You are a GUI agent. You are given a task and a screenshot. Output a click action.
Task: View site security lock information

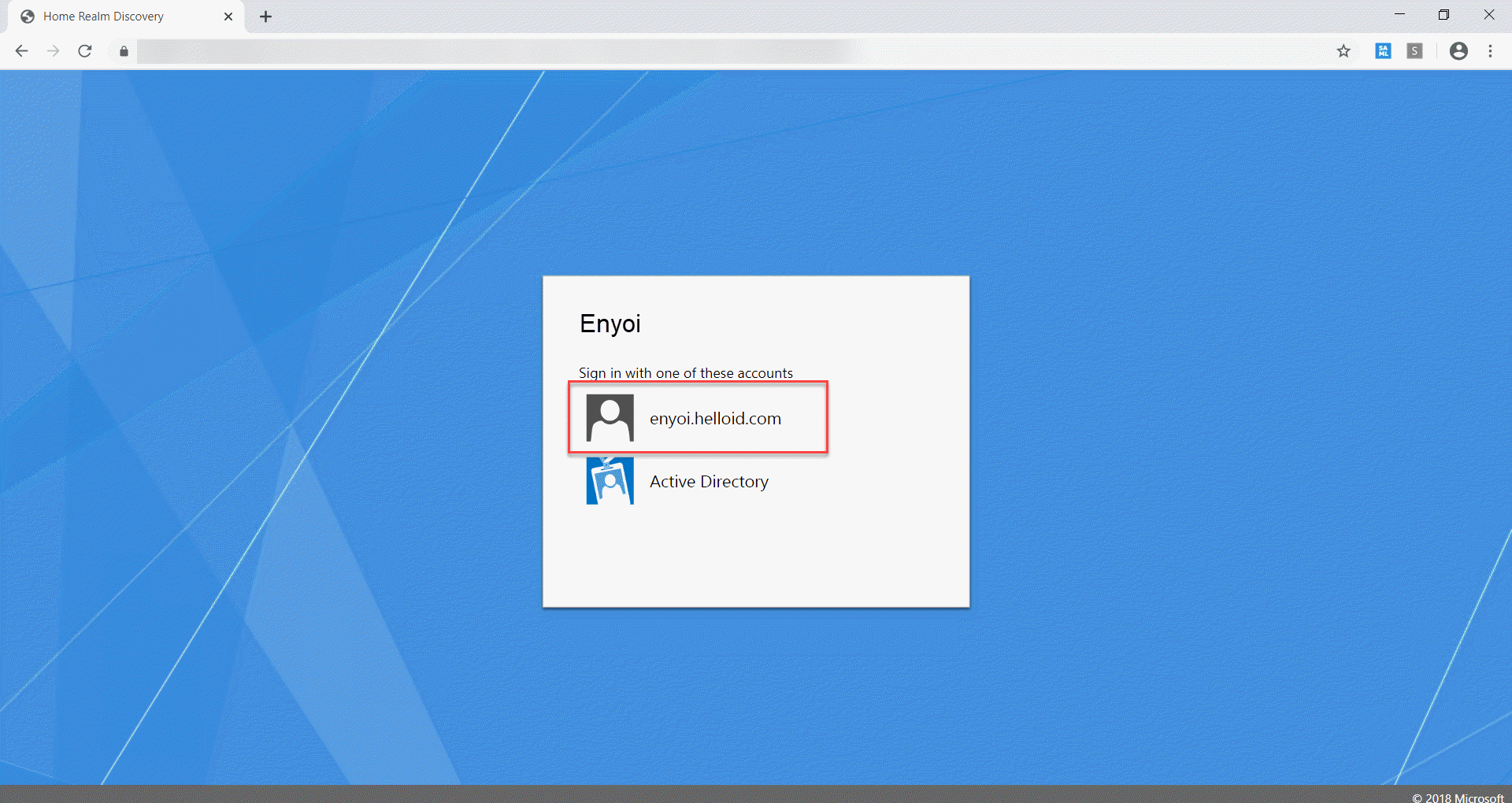pos(124,51)
